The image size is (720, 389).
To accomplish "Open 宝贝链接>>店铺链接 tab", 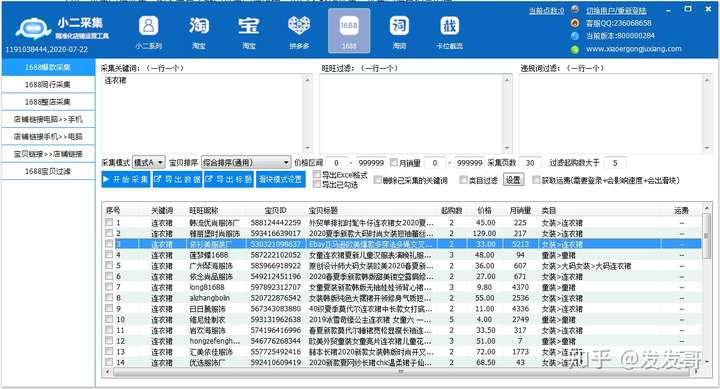I will 48,154.
